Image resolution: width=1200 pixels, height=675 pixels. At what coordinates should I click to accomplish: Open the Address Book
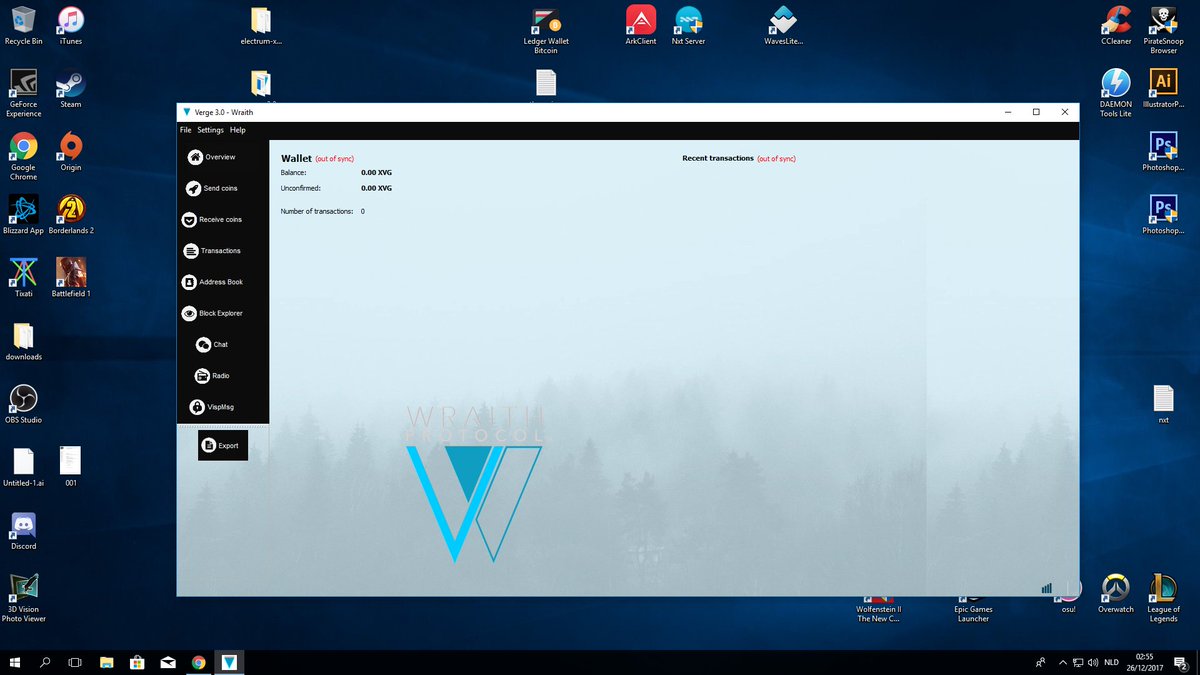pyautogui.click(x=212, y=282)
